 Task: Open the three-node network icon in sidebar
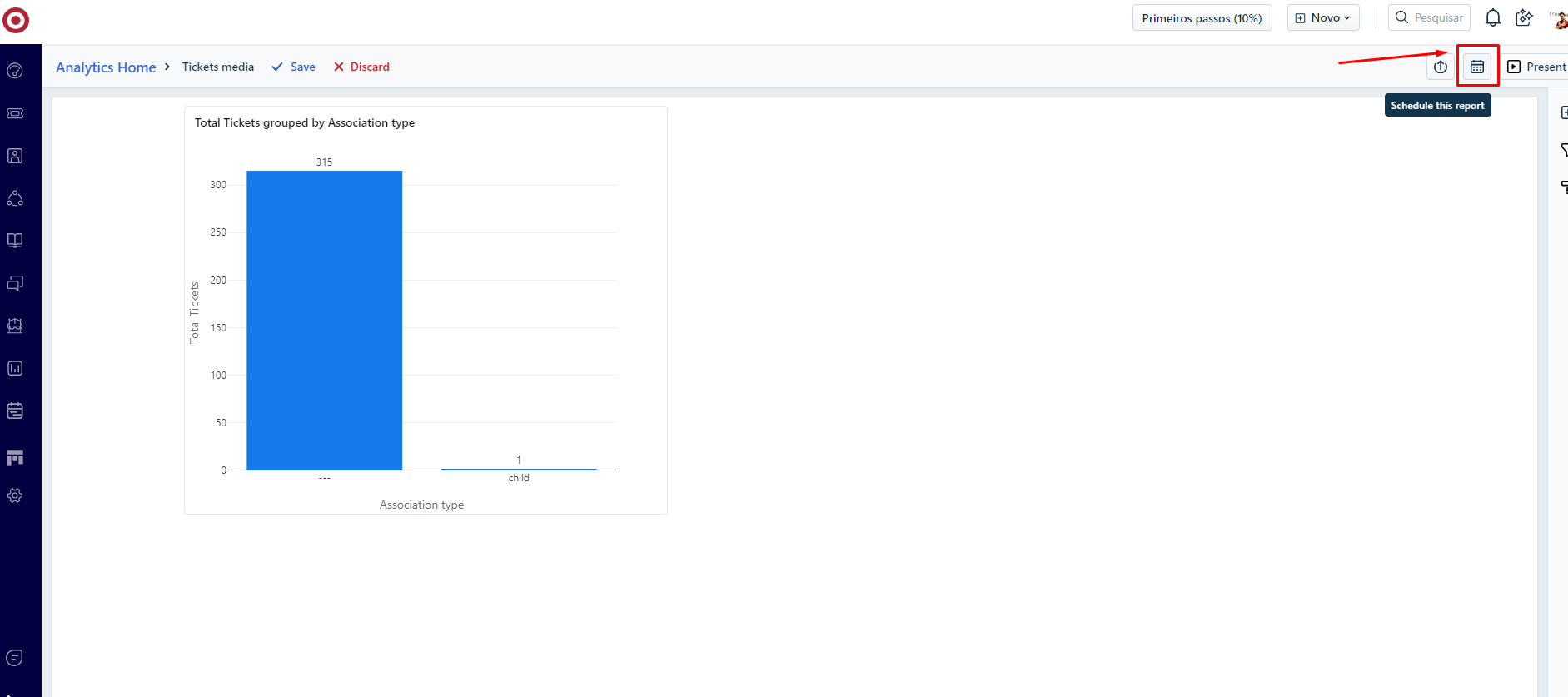(x=15, y=198)
